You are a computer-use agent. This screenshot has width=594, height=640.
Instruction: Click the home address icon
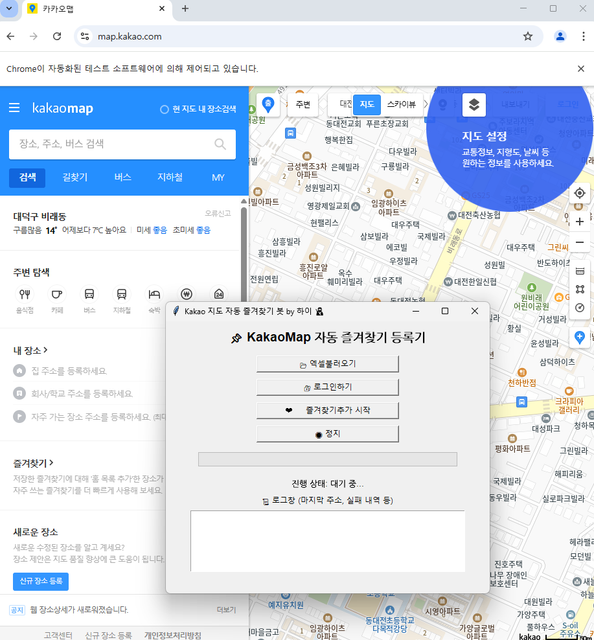tap(19, 371)
